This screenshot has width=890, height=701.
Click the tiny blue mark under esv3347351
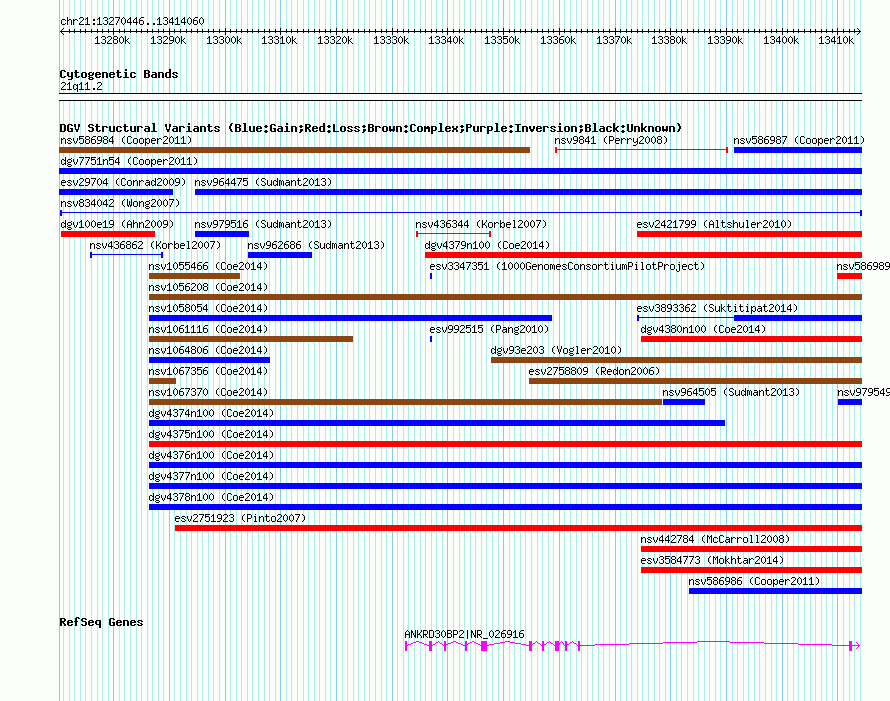pyautogui.click(x=431, y=276)
